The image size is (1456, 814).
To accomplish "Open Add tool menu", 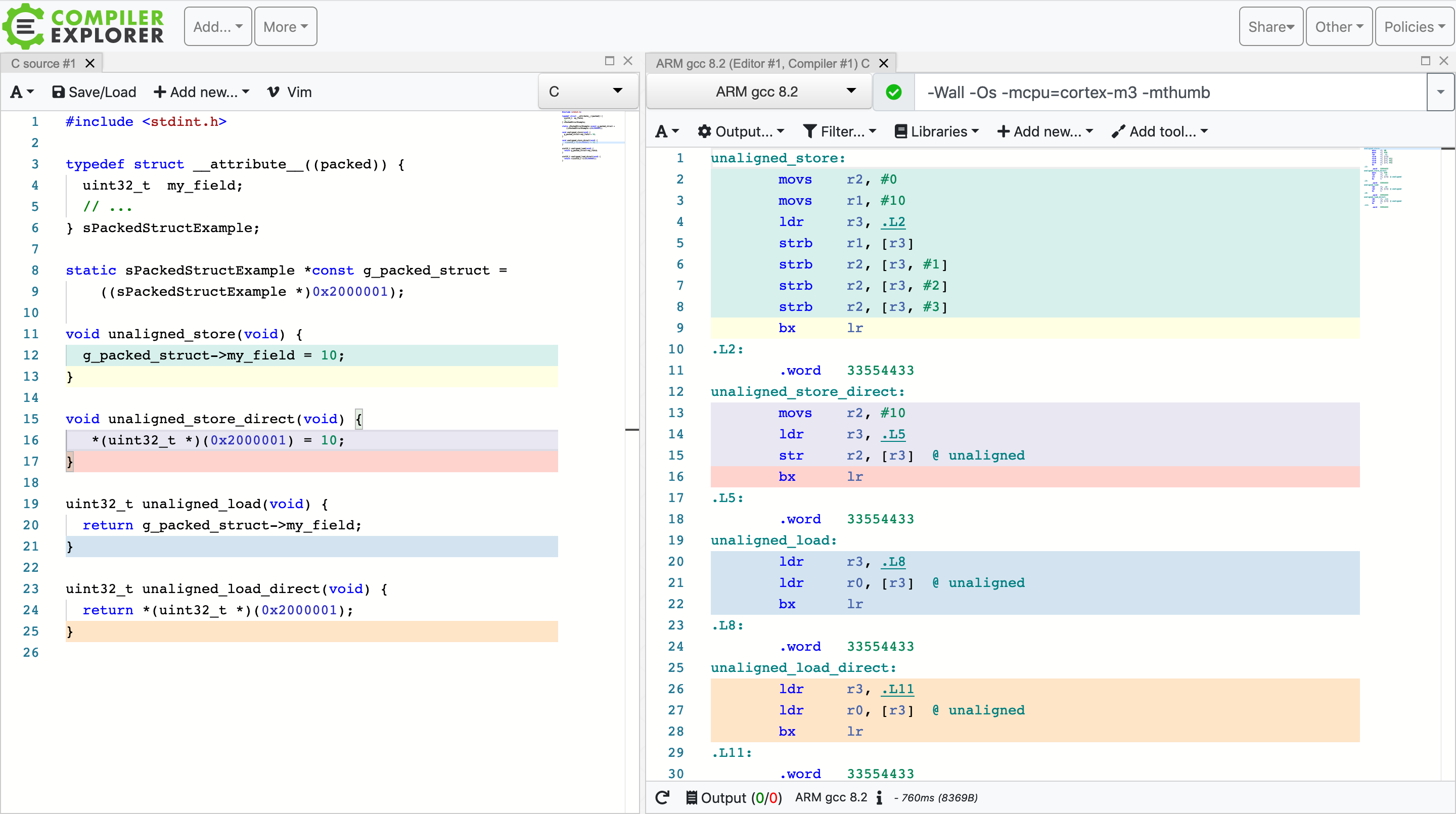I will click(x=1159, y=132).
